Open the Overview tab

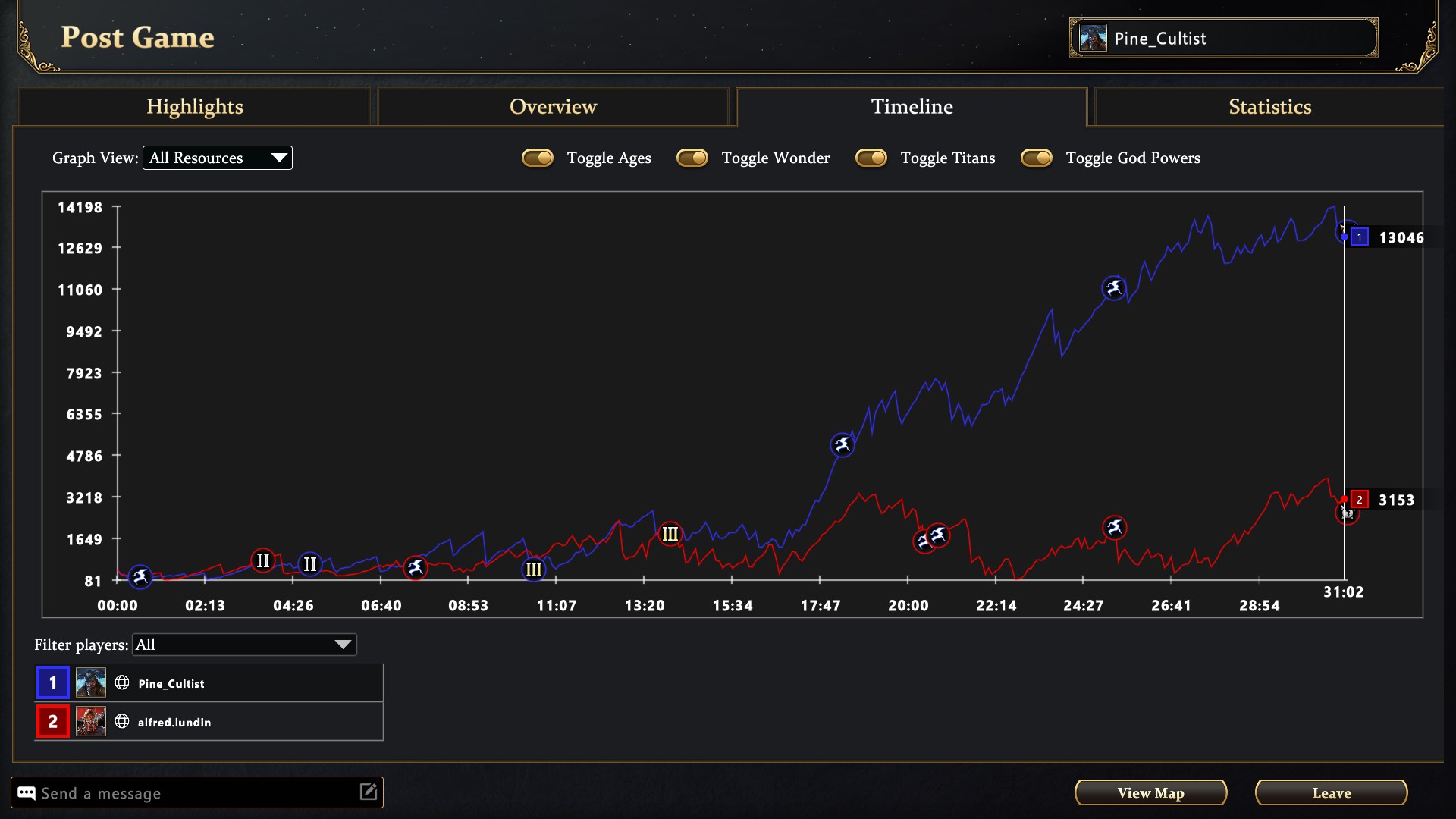tap(553, 107)
